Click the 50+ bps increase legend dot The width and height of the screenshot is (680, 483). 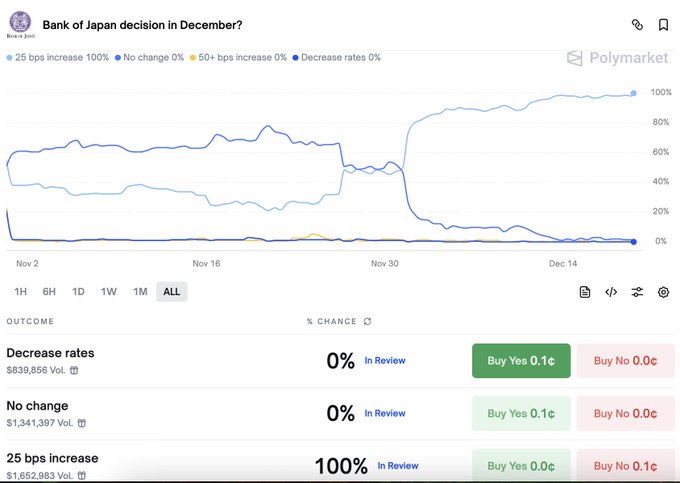[194, 58]
